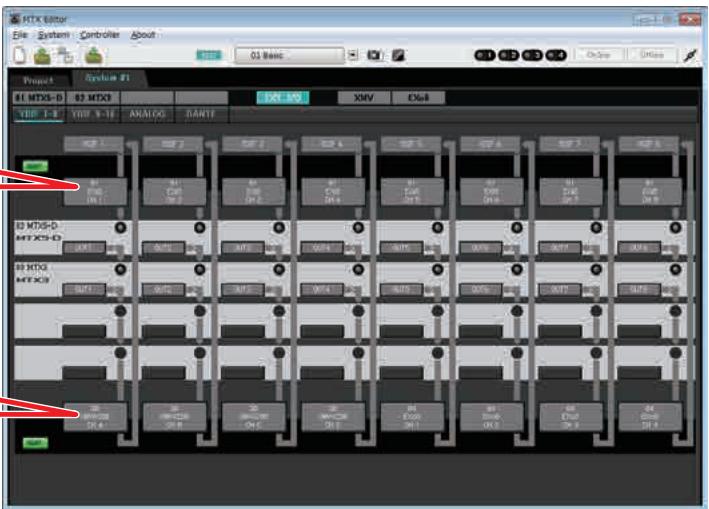Viewport: 709px width, 509px height.
Task: Select the YDIF 1-8 sub-tab
Action: (x=39, y=114)
